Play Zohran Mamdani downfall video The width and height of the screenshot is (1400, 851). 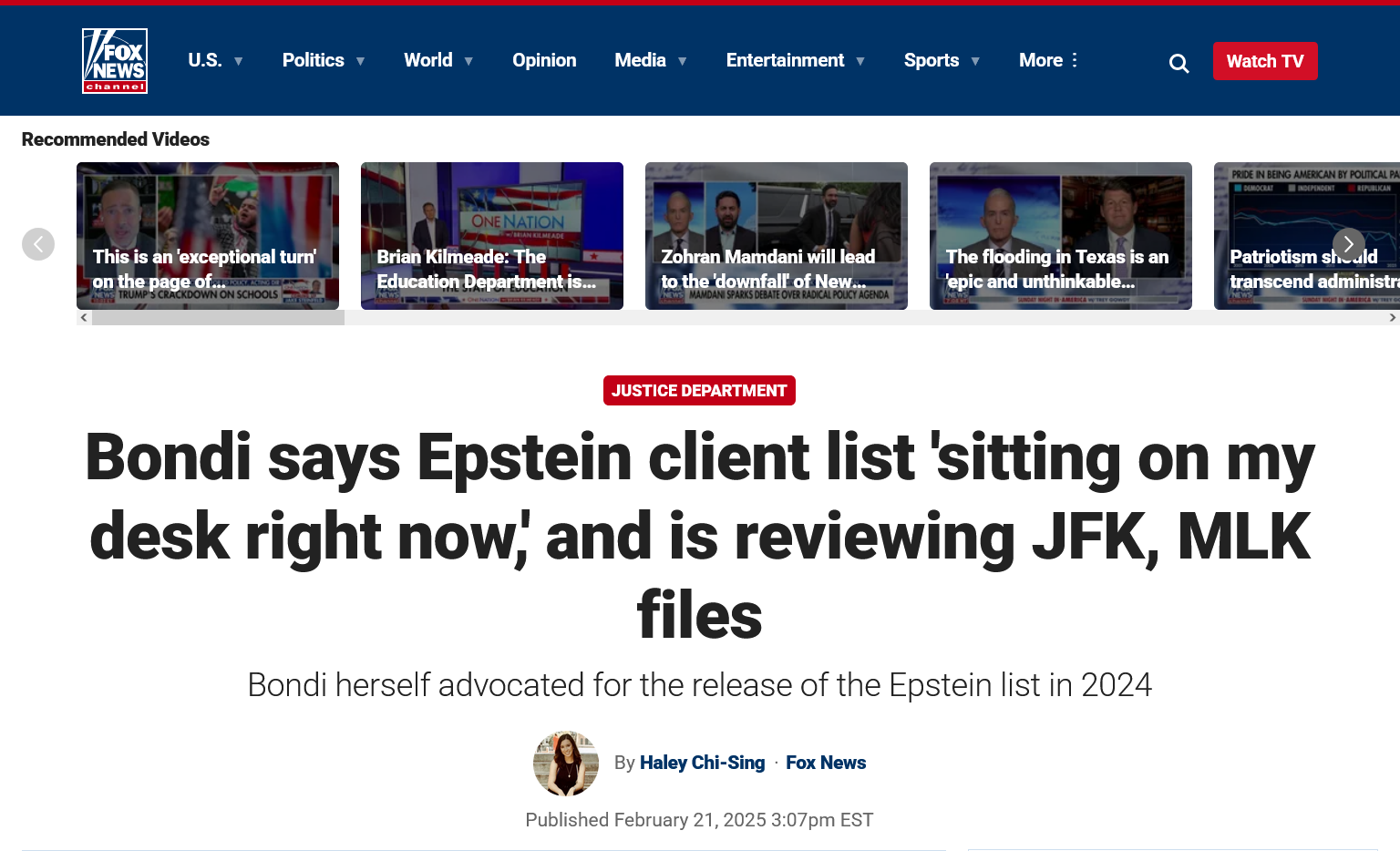click(x=777, y=236)
